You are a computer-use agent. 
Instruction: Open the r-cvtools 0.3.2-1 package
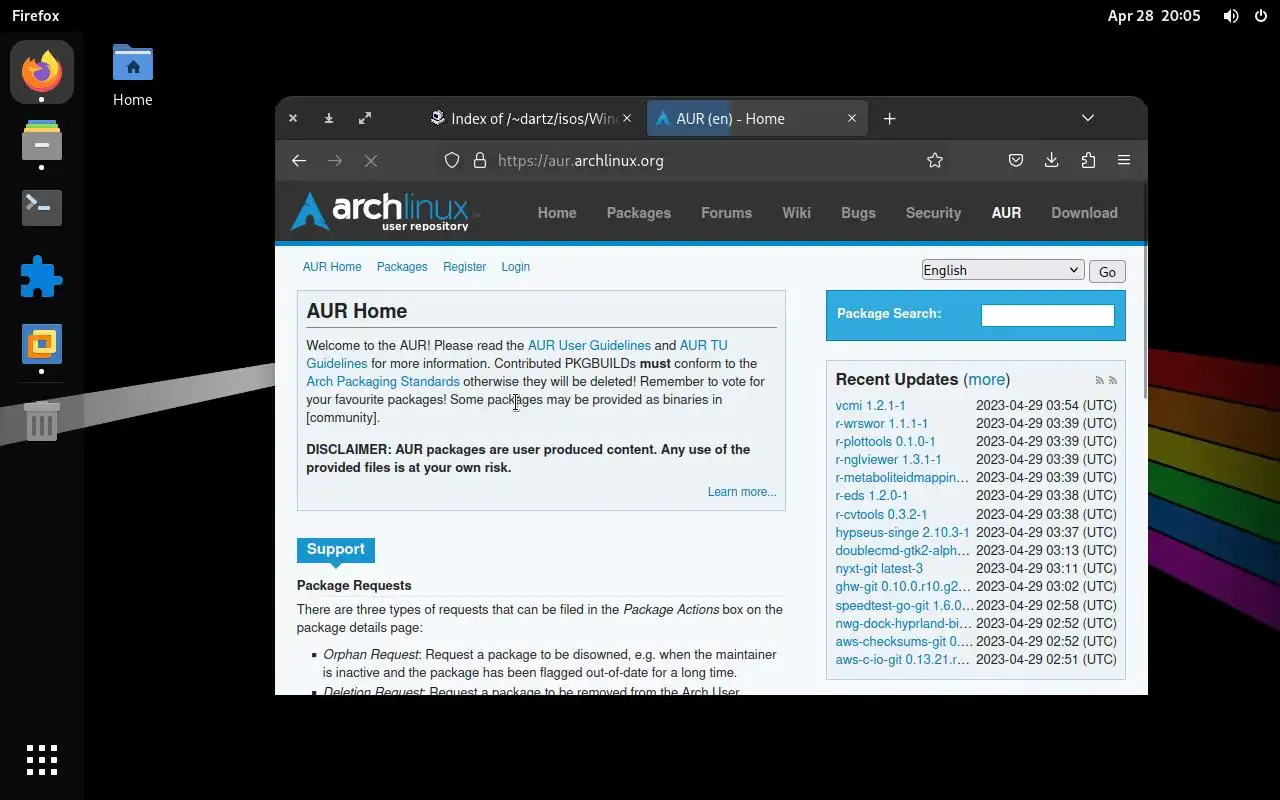(x=881, y=514)
